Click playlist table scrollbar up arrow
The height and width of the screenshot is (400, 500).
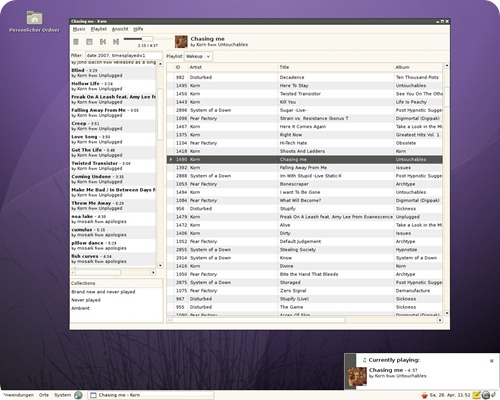coord(447,65)
